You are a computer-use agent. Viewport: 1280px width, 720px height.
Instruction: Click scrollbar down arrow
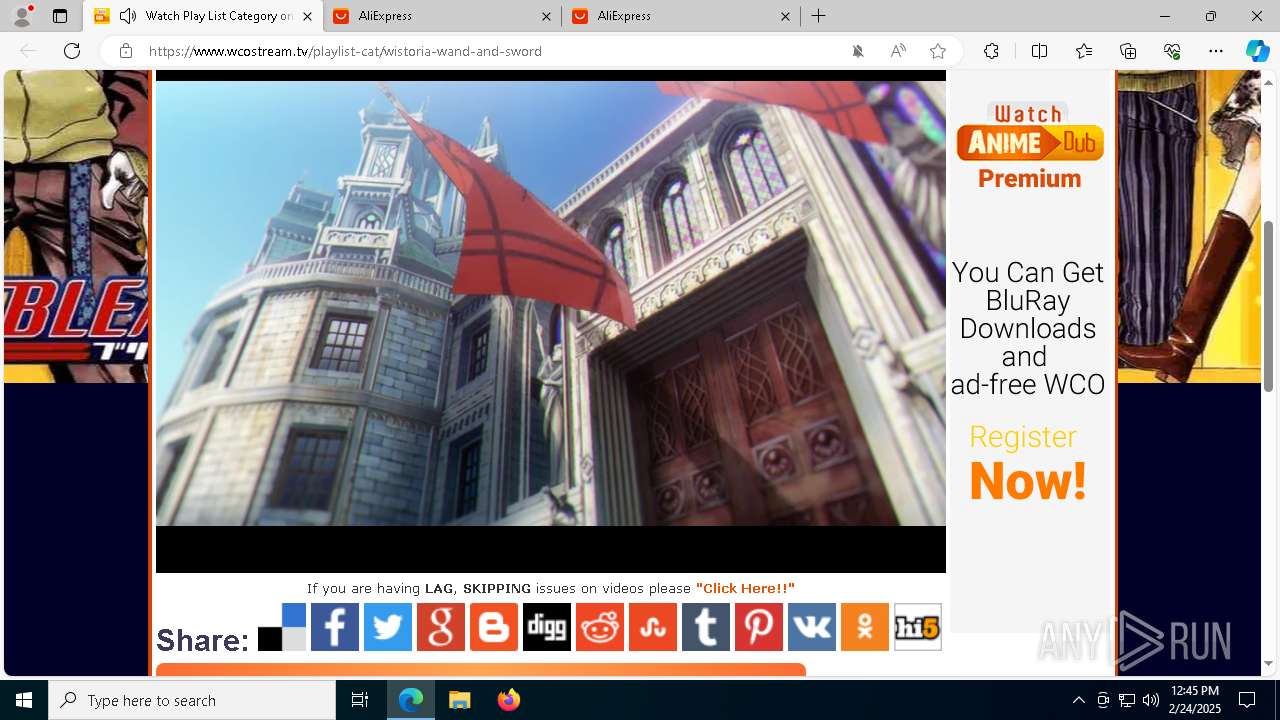[x=1269, y=663]
